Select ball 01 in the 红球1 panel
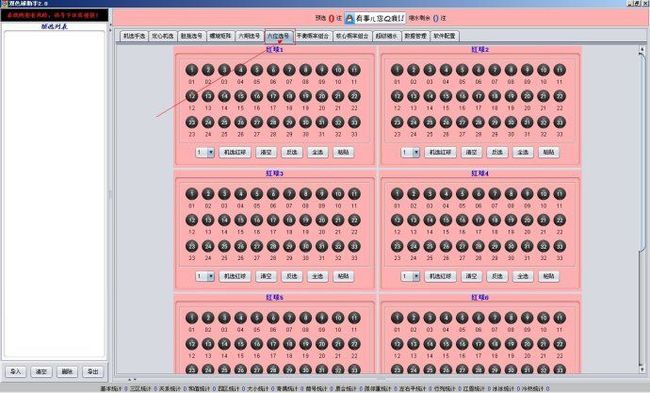The width and height of the screenshot is (650, 393). click(x=192, y=70)
